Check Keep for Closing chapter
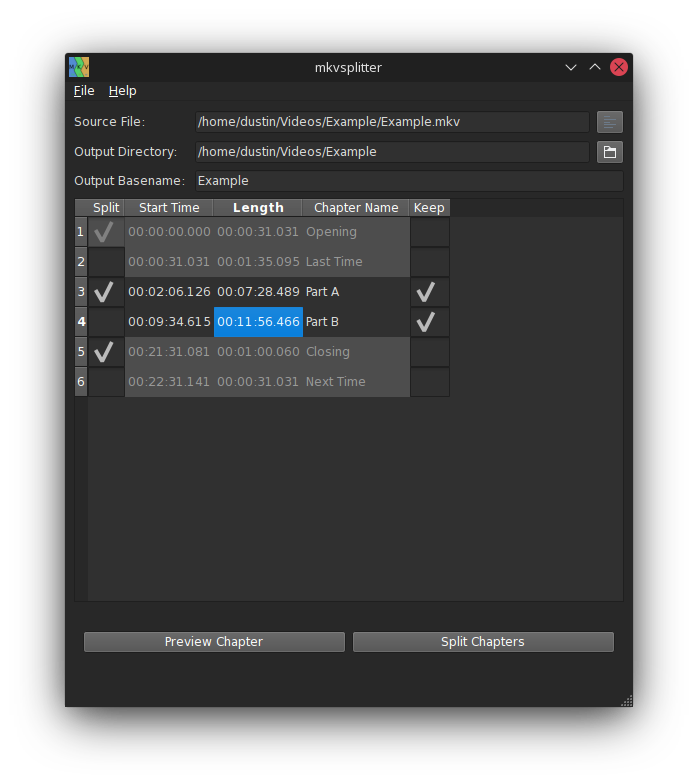698x784 pixels. 430,352
